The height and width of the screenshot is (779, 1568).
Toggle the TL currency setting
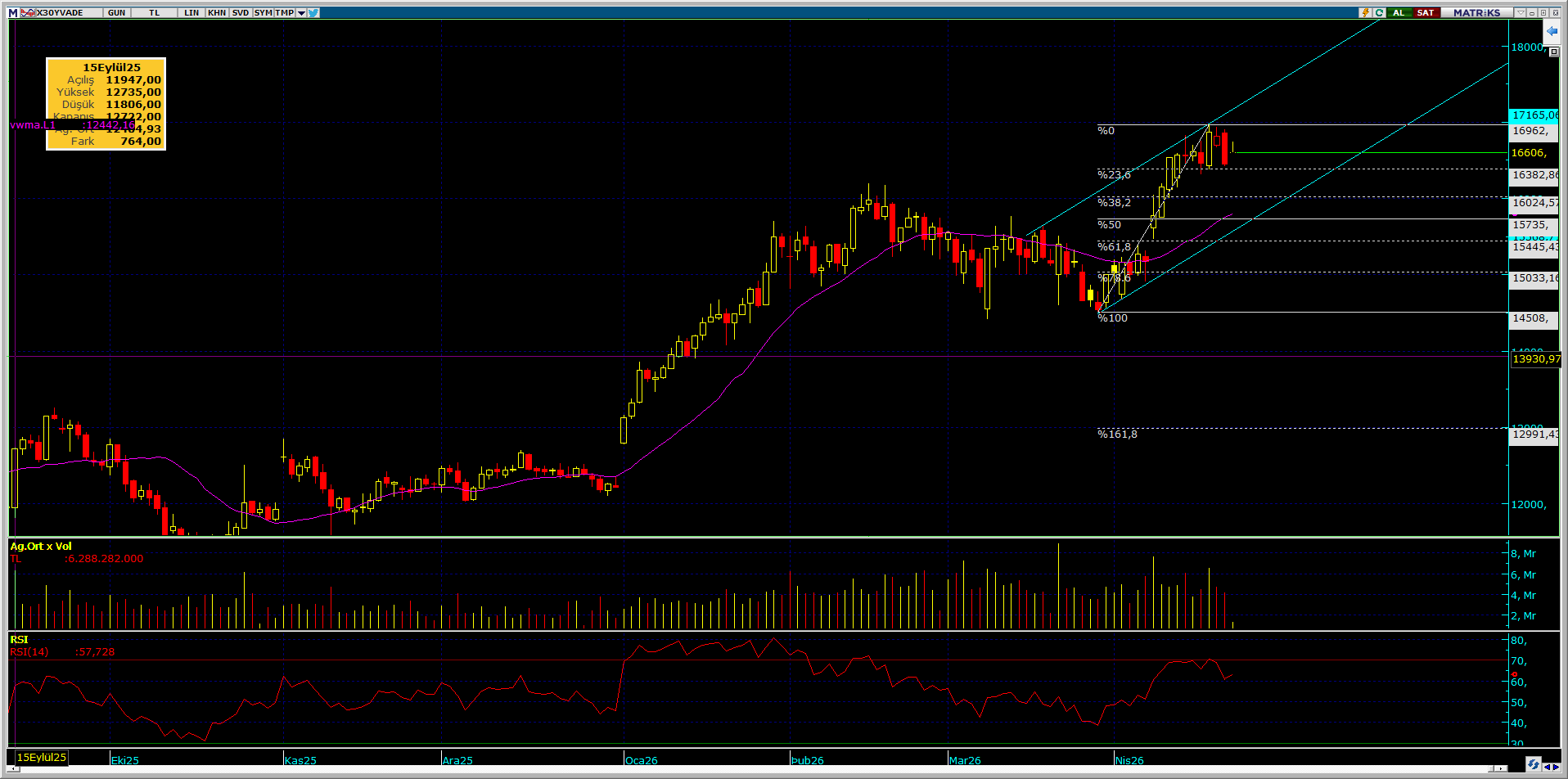pyautogui.click(x=154, y=12)
